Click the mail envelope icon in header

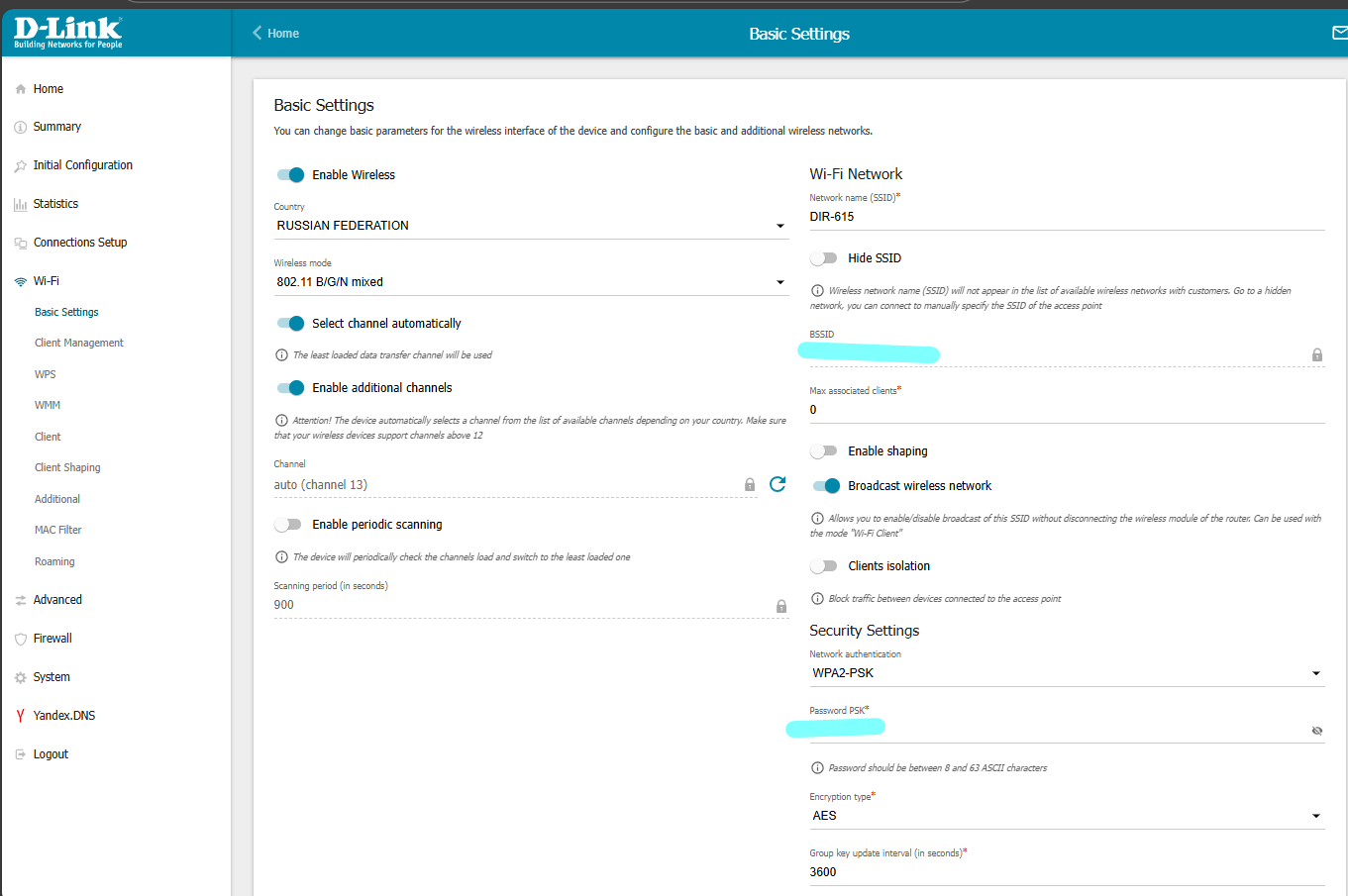pyautogui.click(x=1339, y=33)
